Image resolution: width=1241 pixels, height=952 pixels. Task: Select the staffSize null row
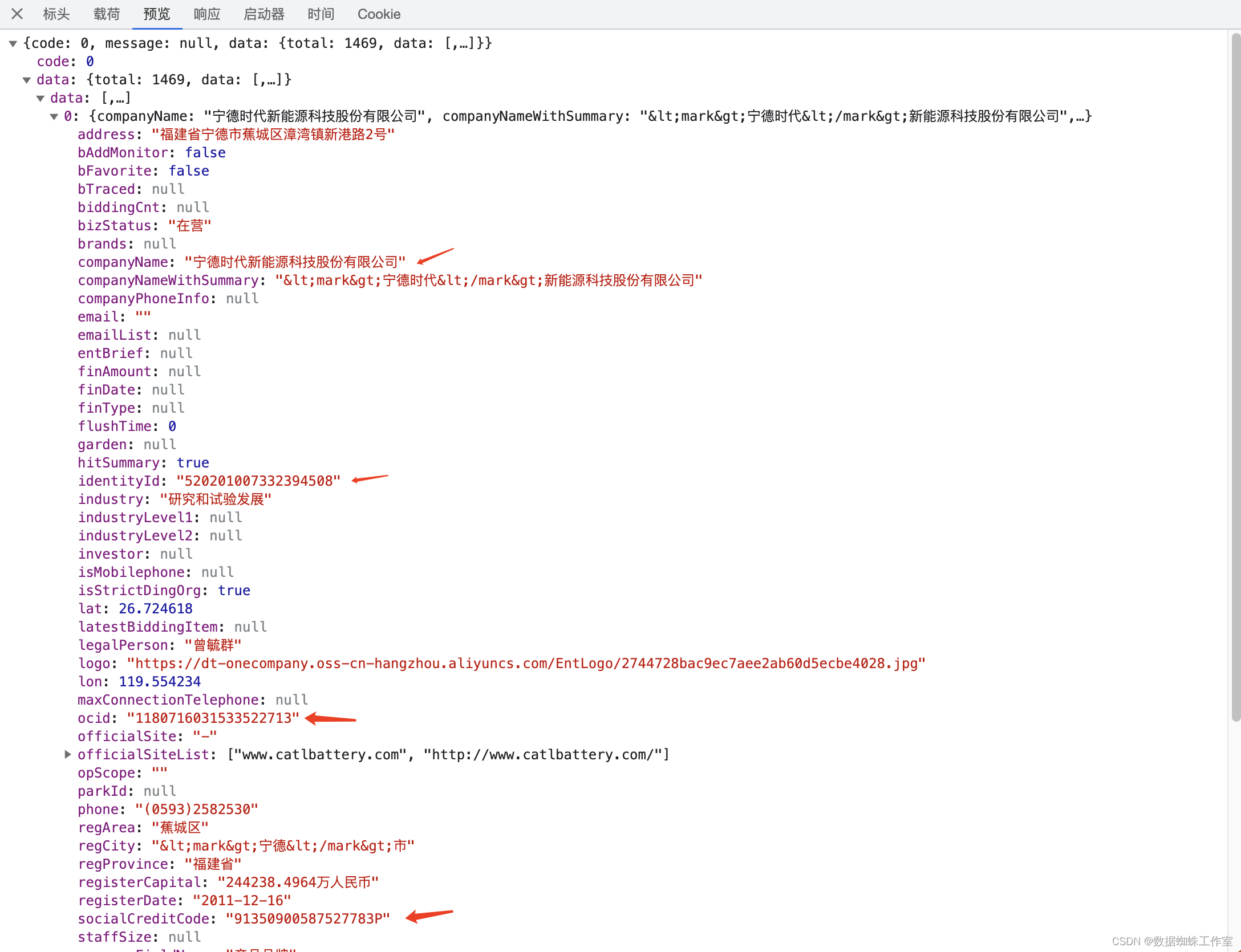[139, 937]
